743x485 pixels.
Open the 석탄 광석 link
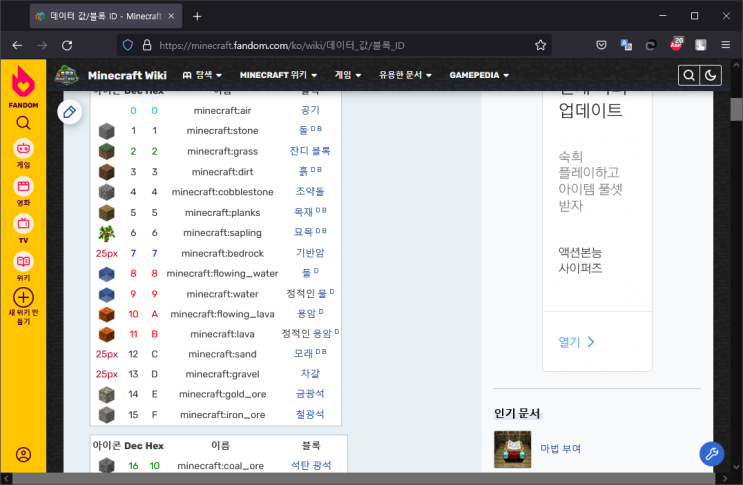click(311, 466)
